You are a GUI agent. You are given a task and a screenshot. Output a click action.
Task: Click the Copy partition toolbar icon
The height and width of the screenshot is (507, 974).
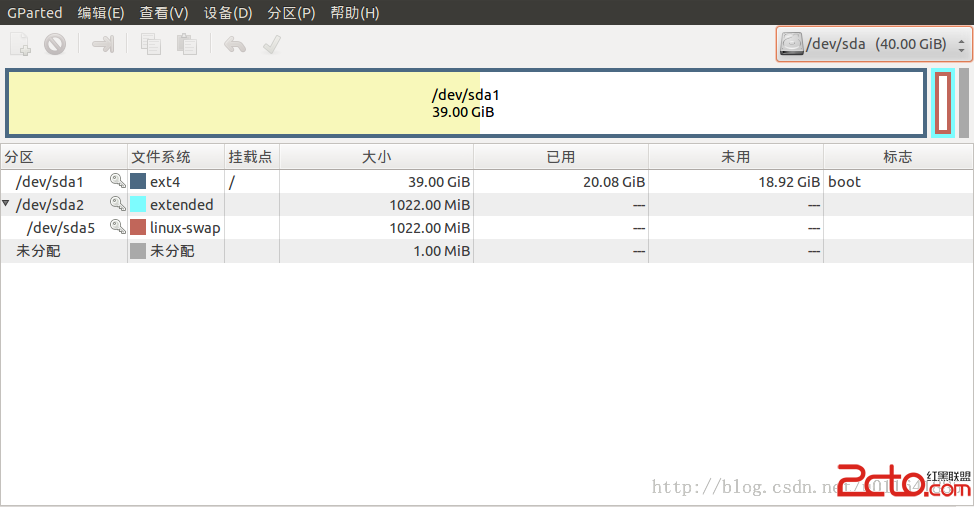click(150, 44)
